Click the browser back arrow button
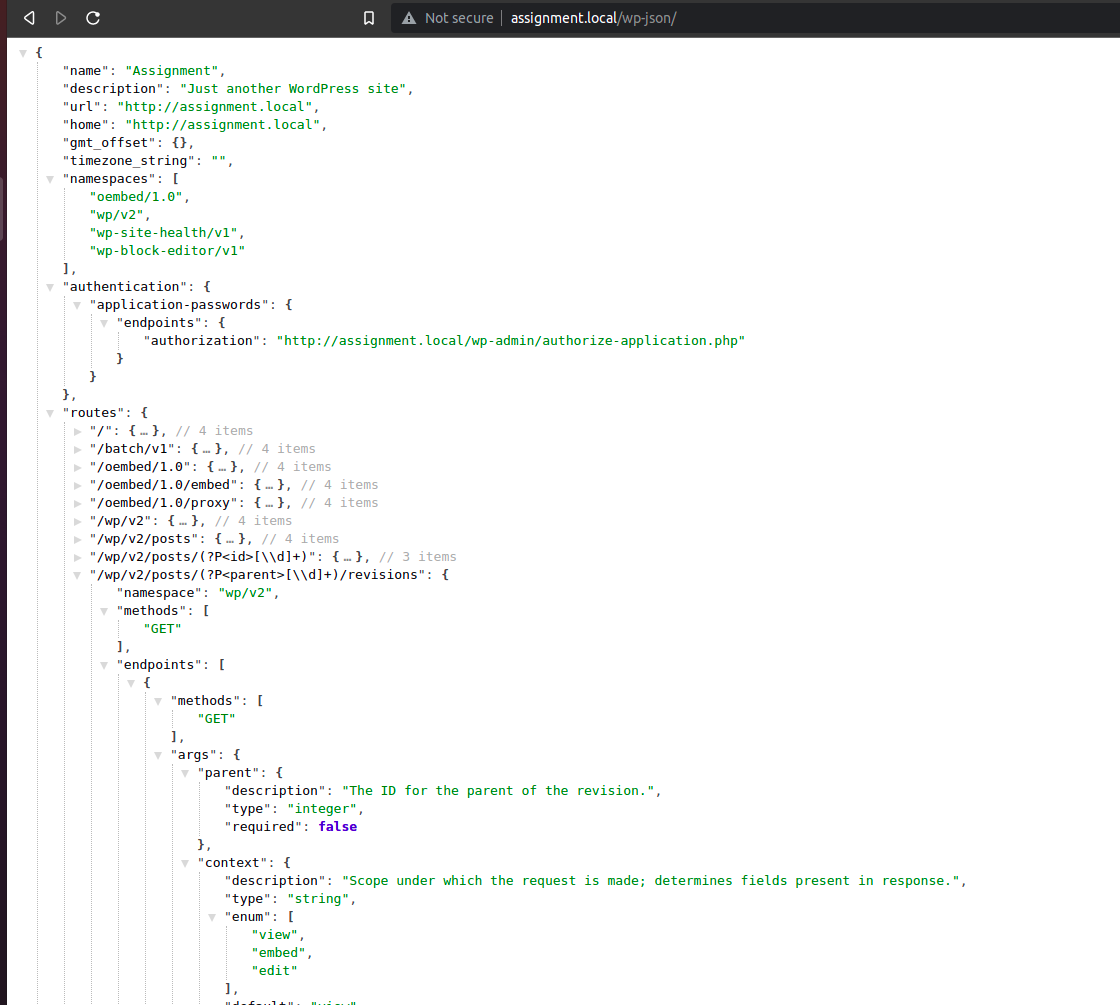 click(x=29, y=18)
